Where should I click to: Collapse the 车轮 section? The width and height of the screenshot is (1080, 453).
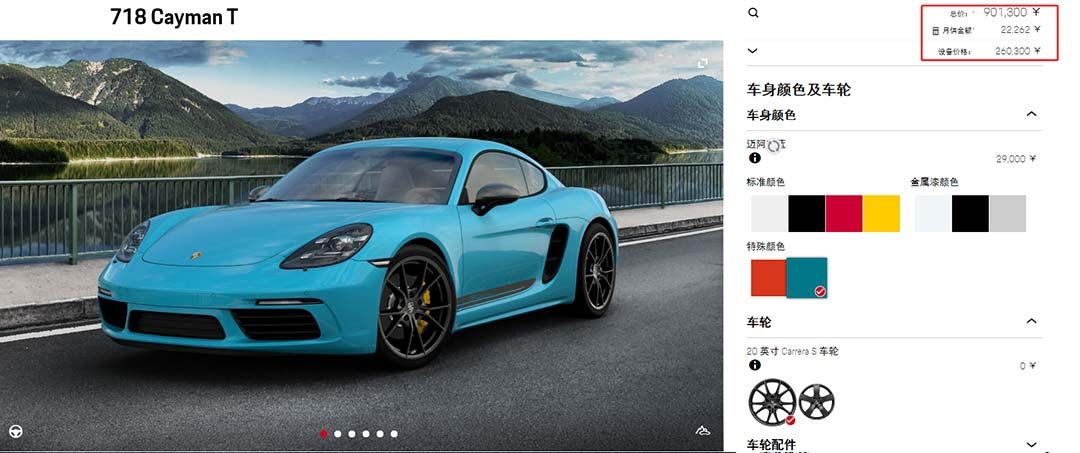click(1031, 321)
